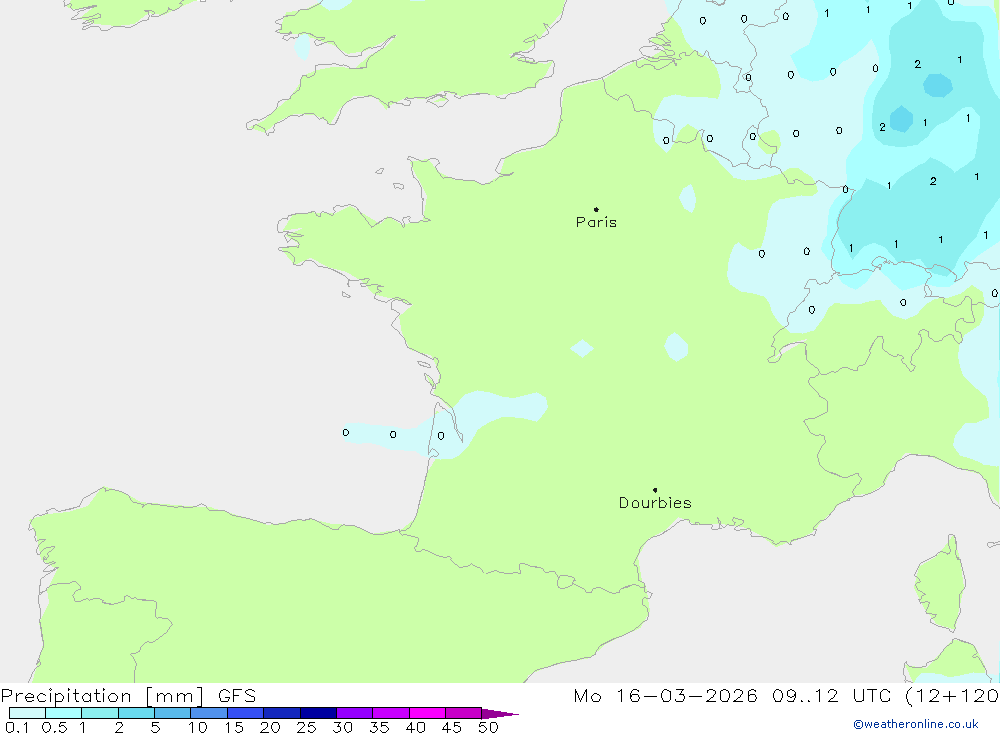Click the Dourbies city label
The image size is (1000, 733).
click(x=655, y=503)
